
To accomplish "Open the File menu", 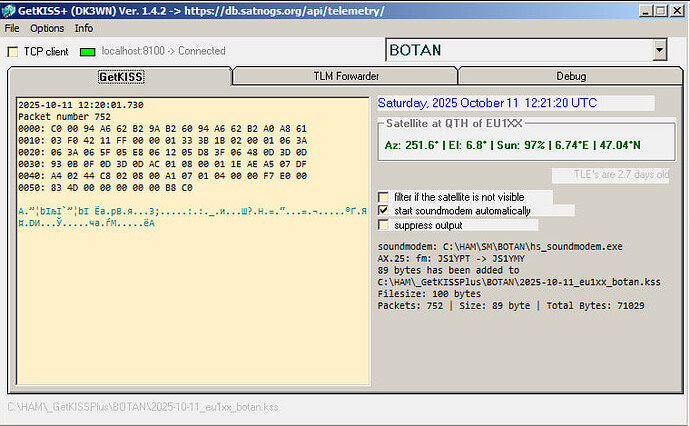I will click(x=12, y=28).
